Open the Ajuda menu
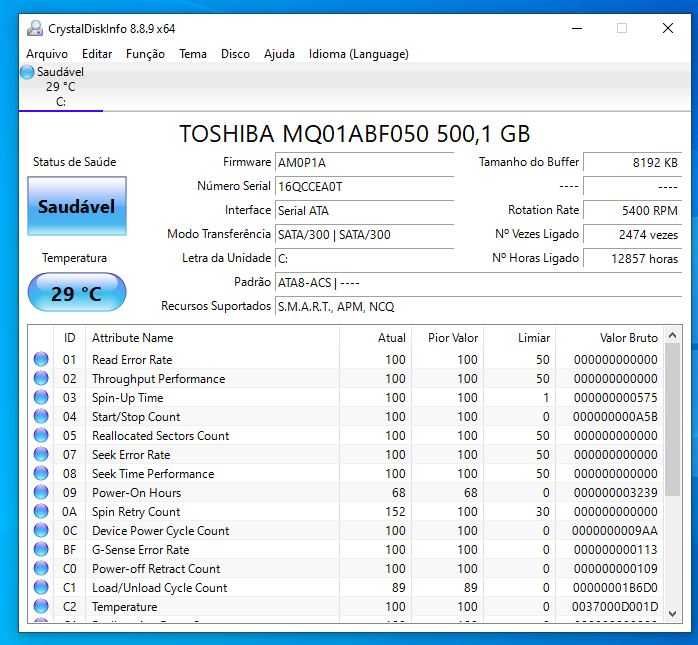Viewport: 698px width, 645px height. pyautogui.click(x=279, y=54)
